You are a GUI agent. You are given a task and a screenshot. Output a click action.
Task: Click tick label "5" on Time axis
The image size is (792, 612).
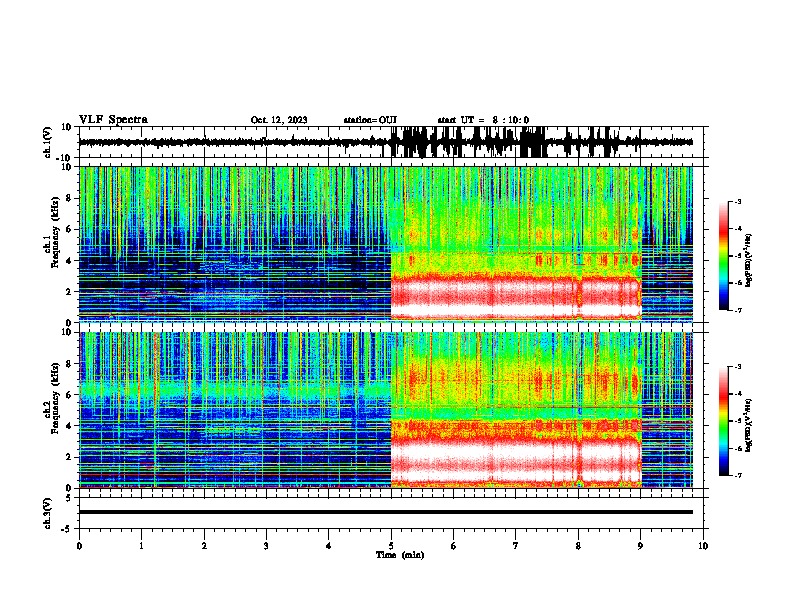(x=391, y=546)
